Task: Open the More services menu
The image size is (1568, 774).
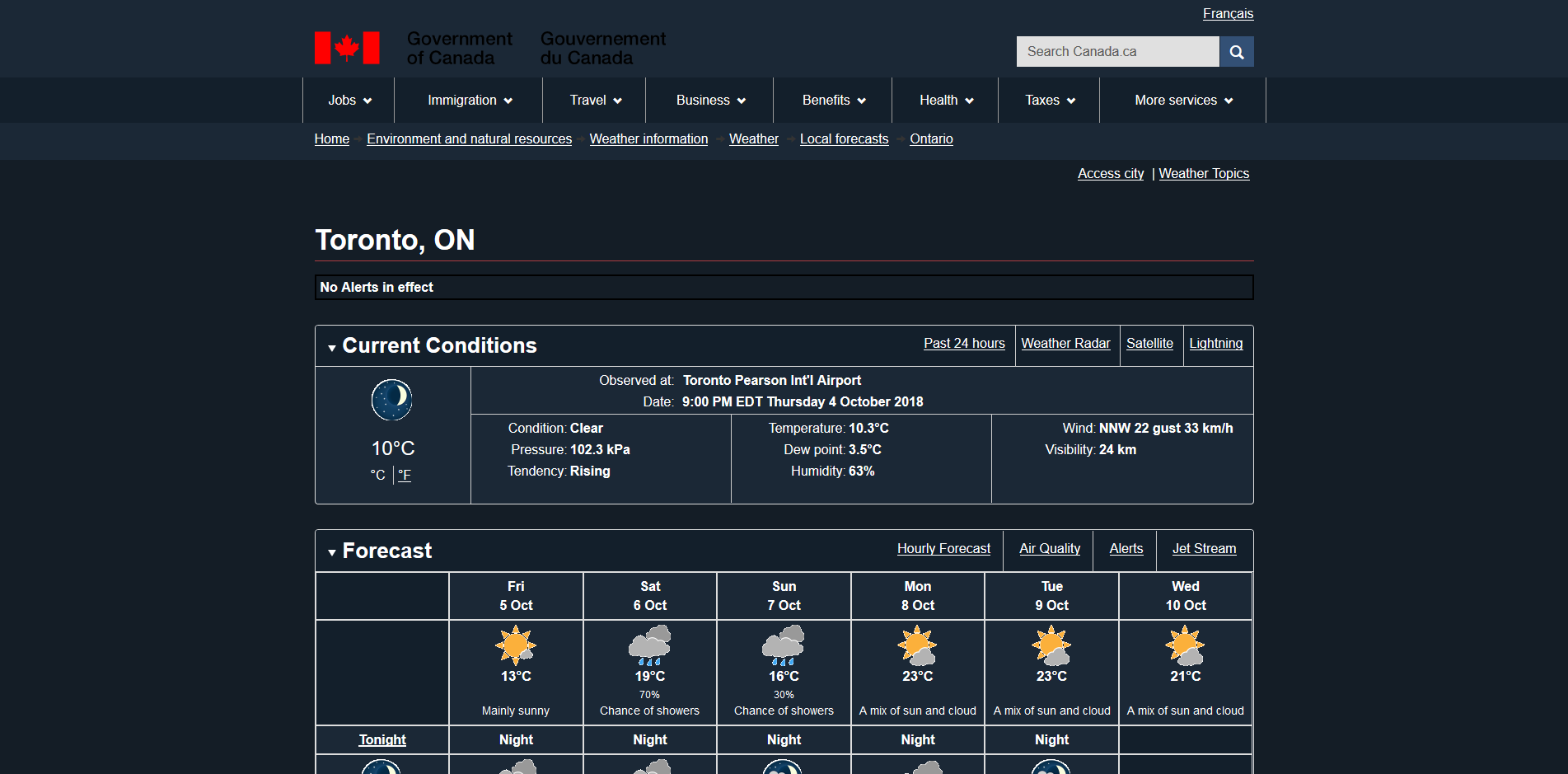Action: coord(1182,100)
